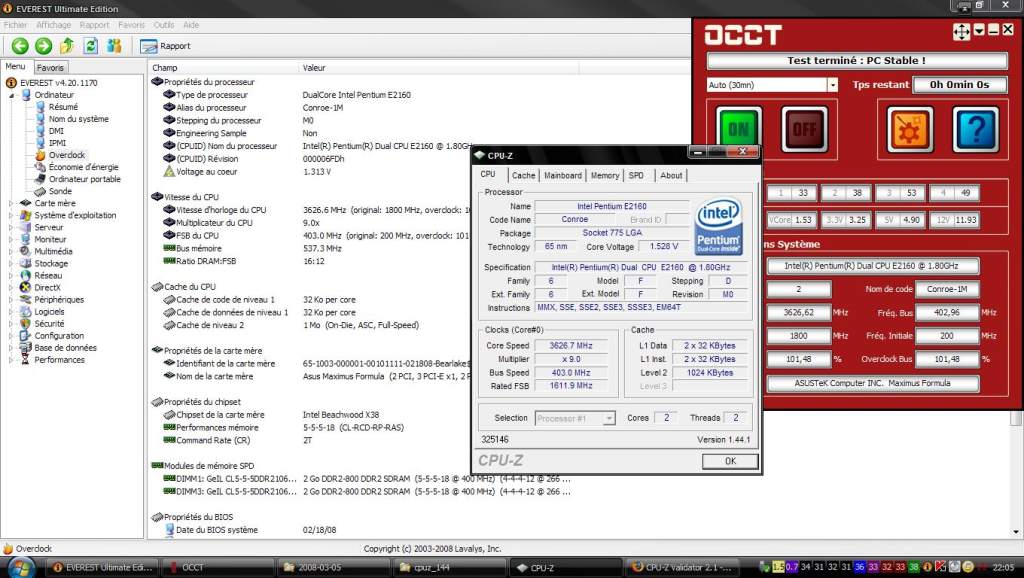
Task: Click the down-arrow icon in OCCT title bar
Action: pyautogui.click(x=979, y=30)
